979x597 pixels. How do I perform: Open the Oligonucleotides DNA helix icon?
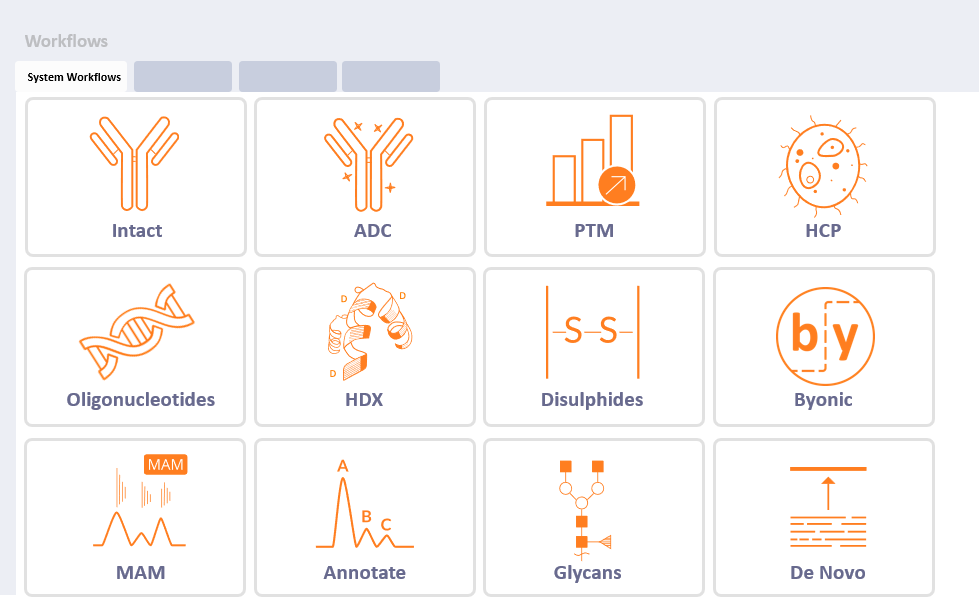[135, 330]
